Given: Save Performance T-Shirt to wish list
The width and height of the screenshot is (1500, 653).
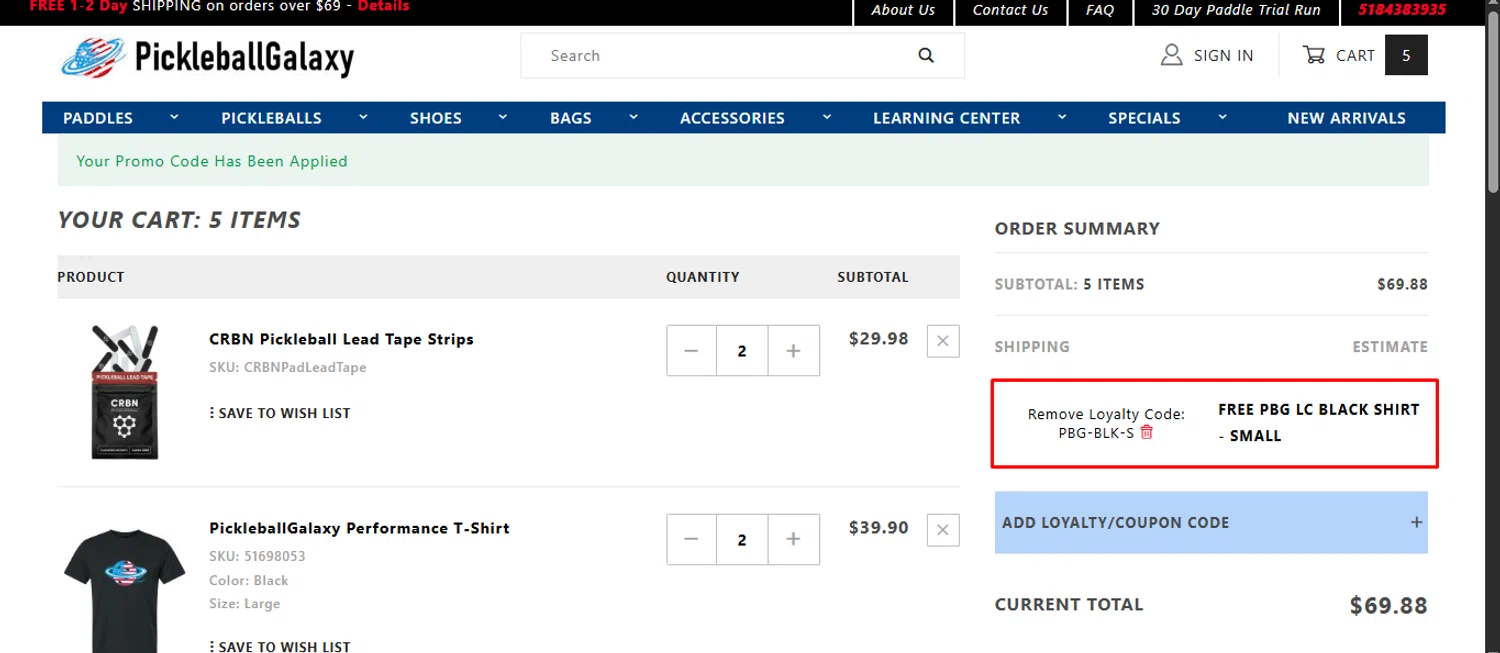Looking at the screenshot, I should click(x=280, y=646).
